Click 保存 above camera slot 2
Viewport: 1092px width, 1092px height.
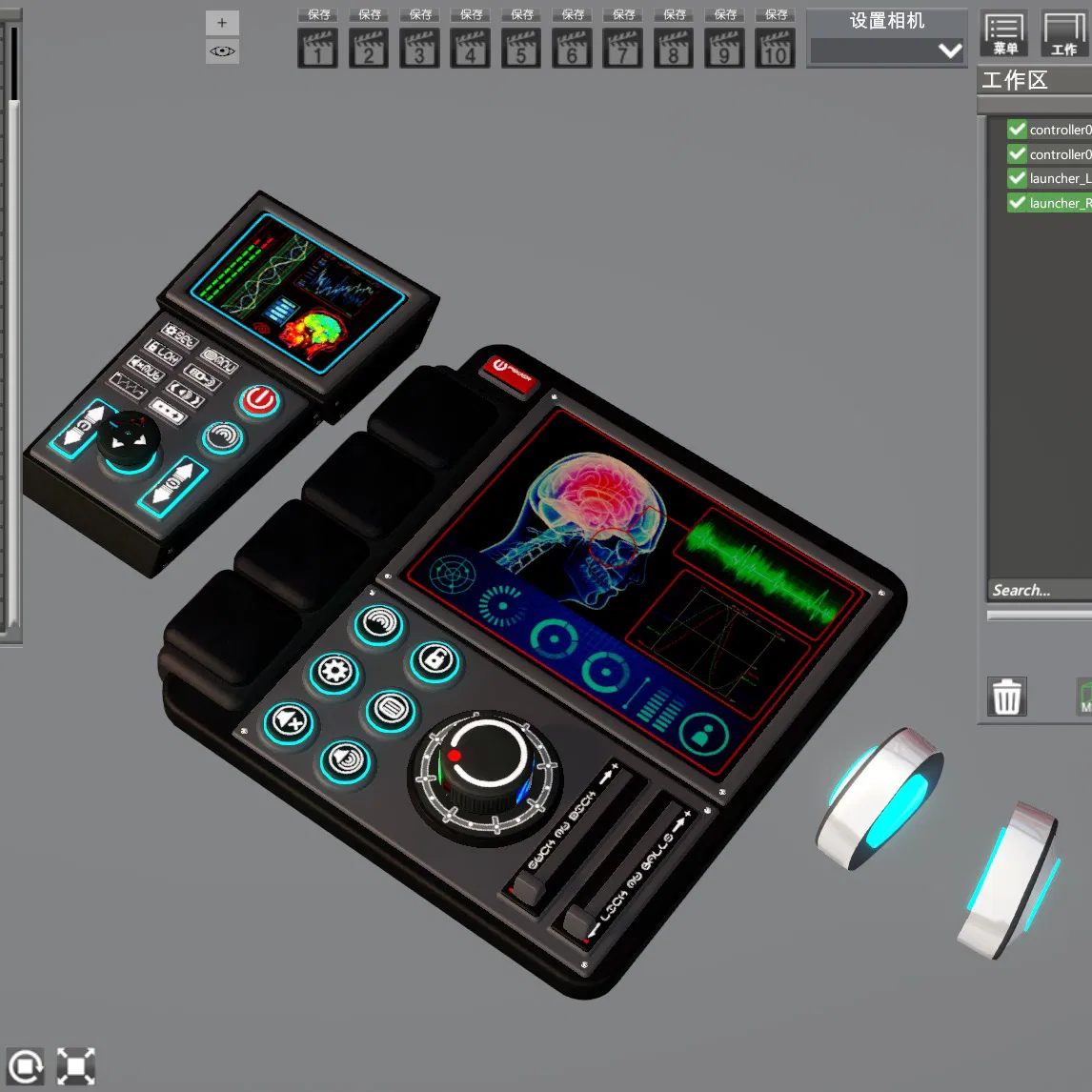[369, 14]
